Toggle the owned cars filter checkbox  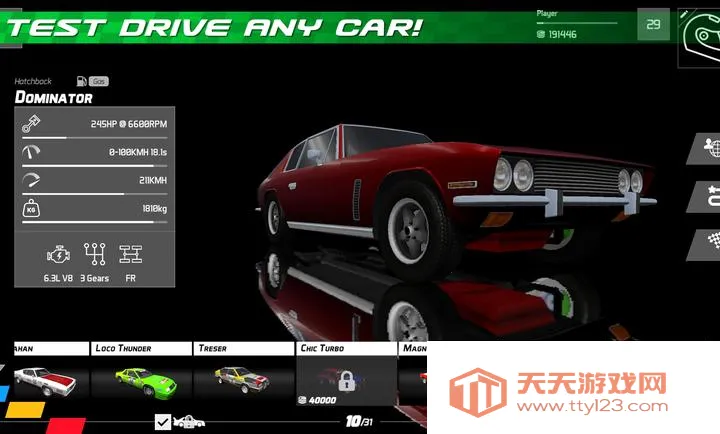click(163, 422)
